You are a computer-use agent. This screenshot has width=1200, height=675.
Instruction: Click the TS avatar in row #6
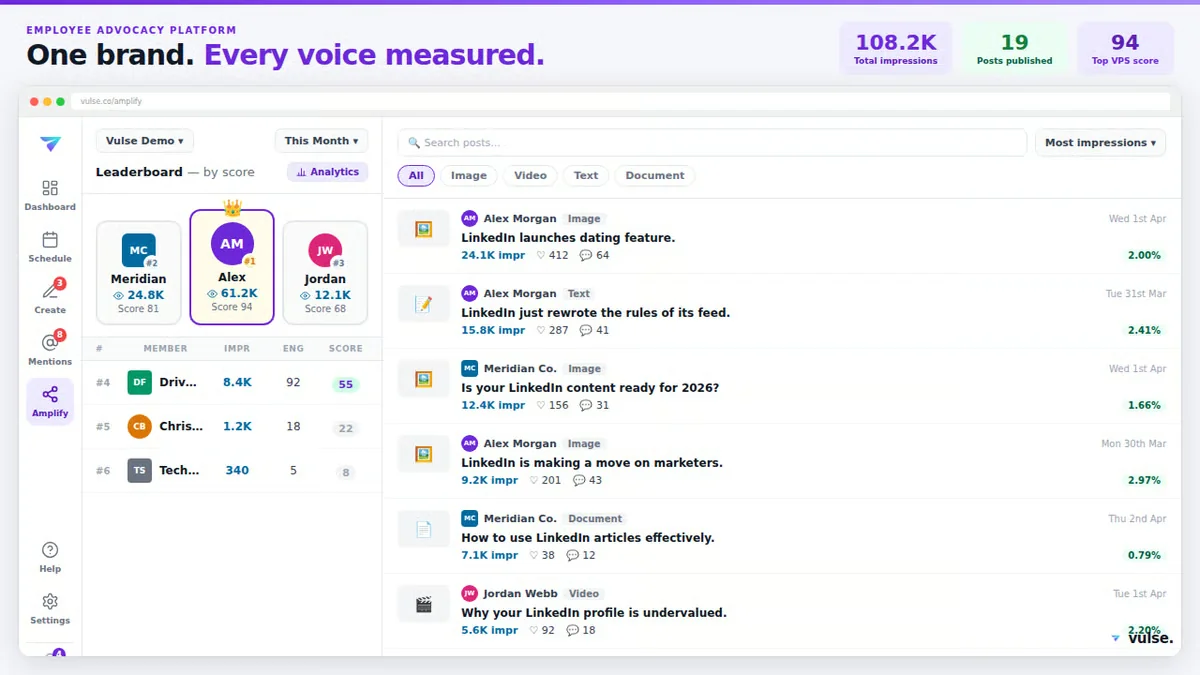pyautogui.click(x=140, y=470)
